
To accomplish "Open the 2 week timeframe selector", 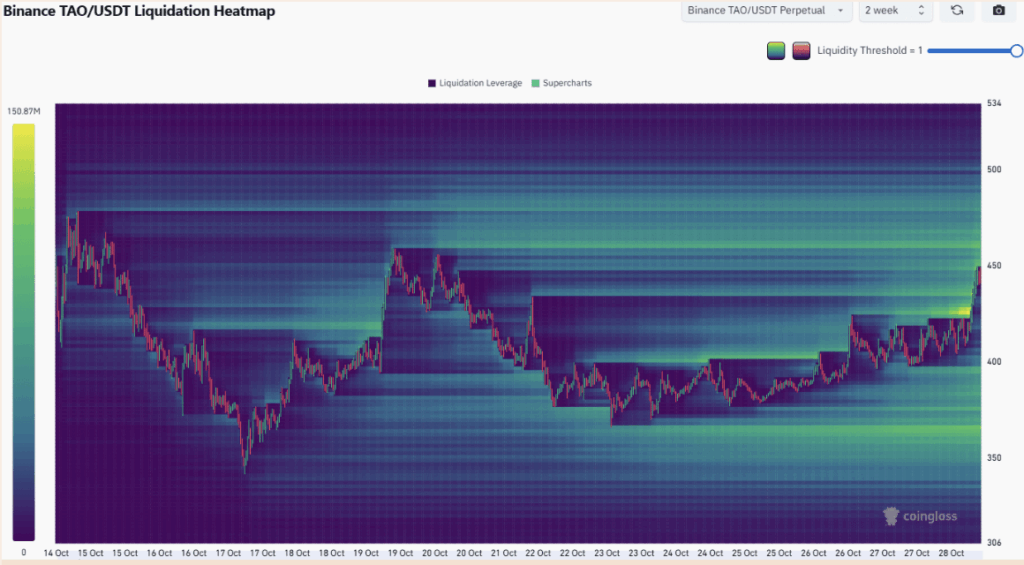I will click(895, 10).
